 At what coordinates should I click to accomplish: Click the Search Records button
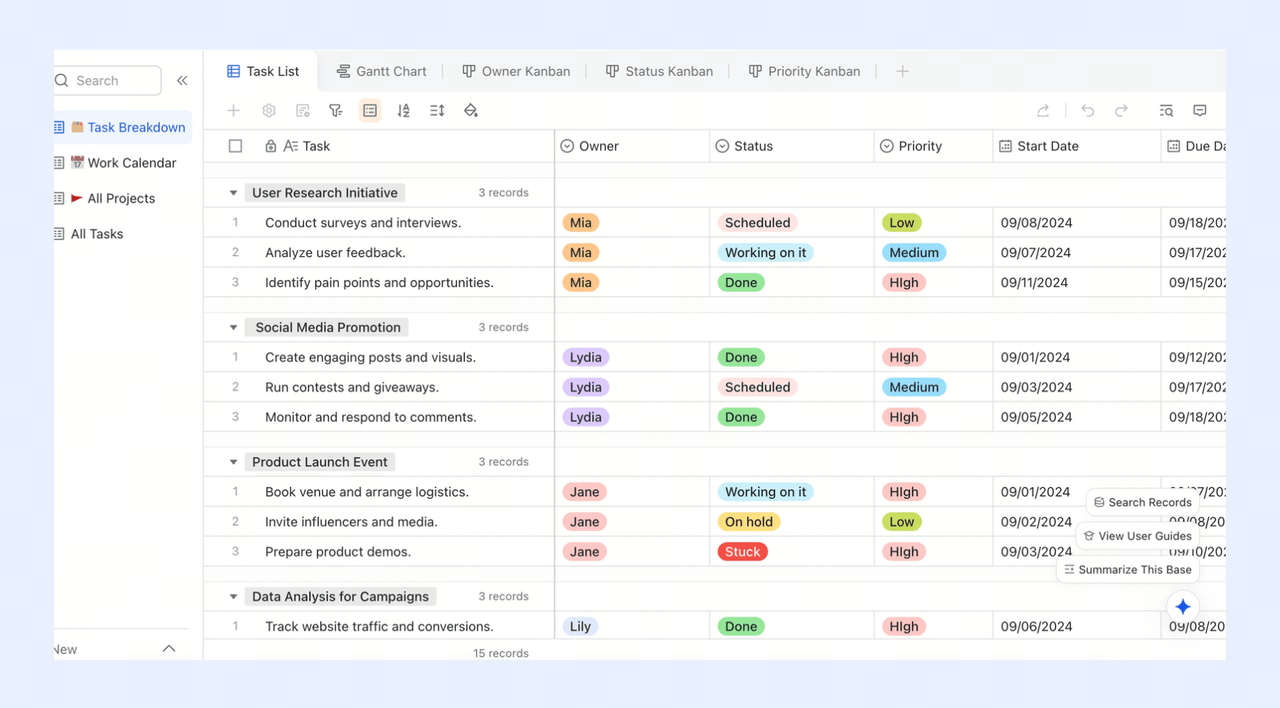[1142, 502]
